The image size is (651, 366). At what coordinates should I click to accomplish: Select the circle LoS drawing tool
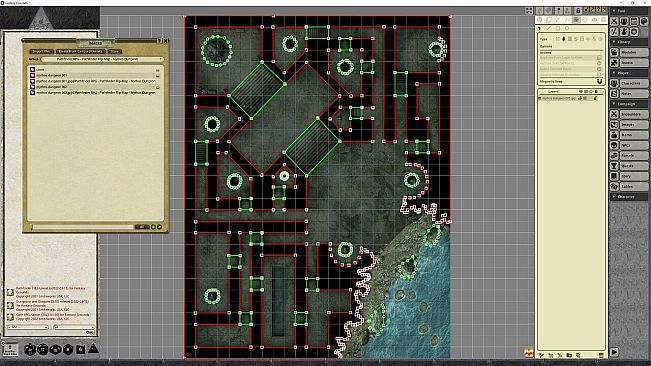click(x=567, y=28)
